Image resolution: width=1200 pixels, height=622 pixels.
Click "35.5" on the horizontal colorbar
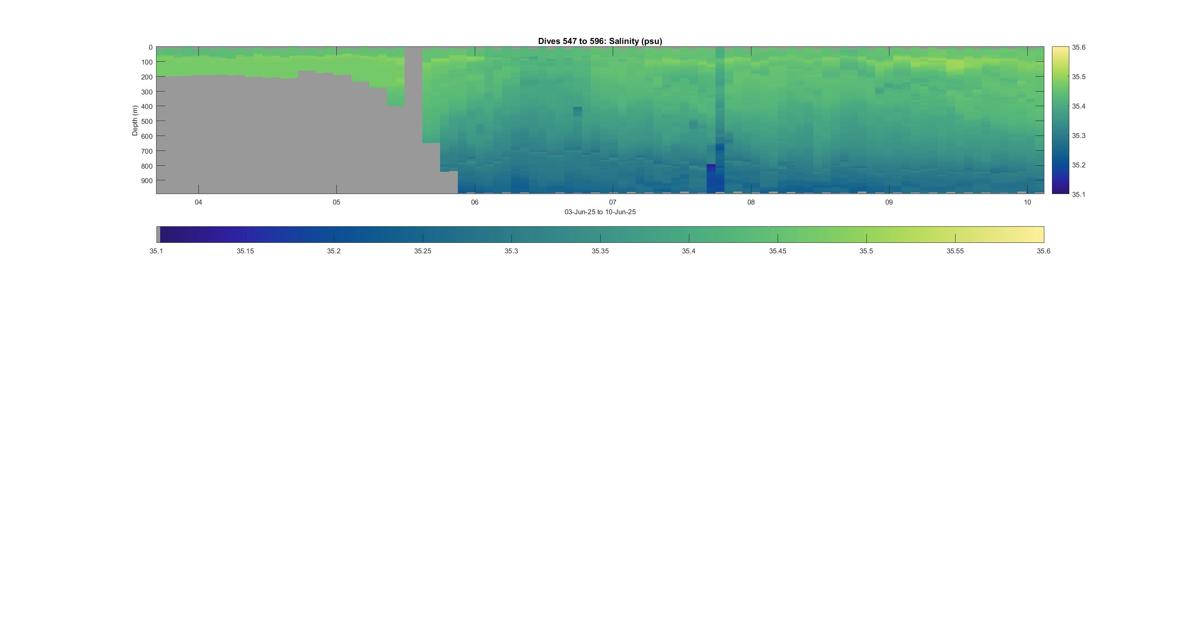click(866, 251)
